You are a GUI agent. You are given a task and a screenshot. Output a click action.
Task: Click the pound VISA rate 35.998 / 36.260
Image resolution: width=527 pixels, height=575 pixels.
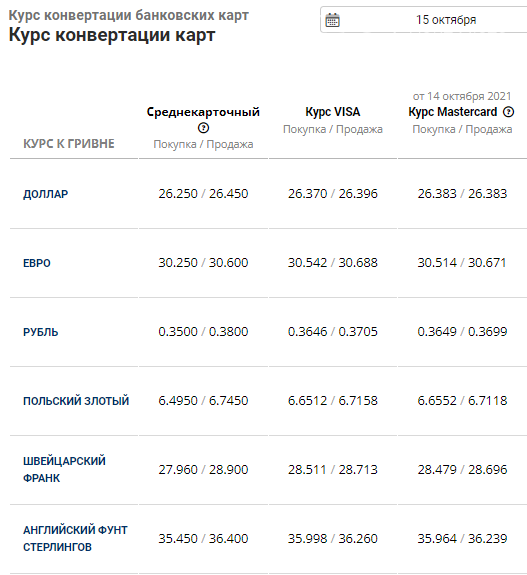(x=333, y=538)
